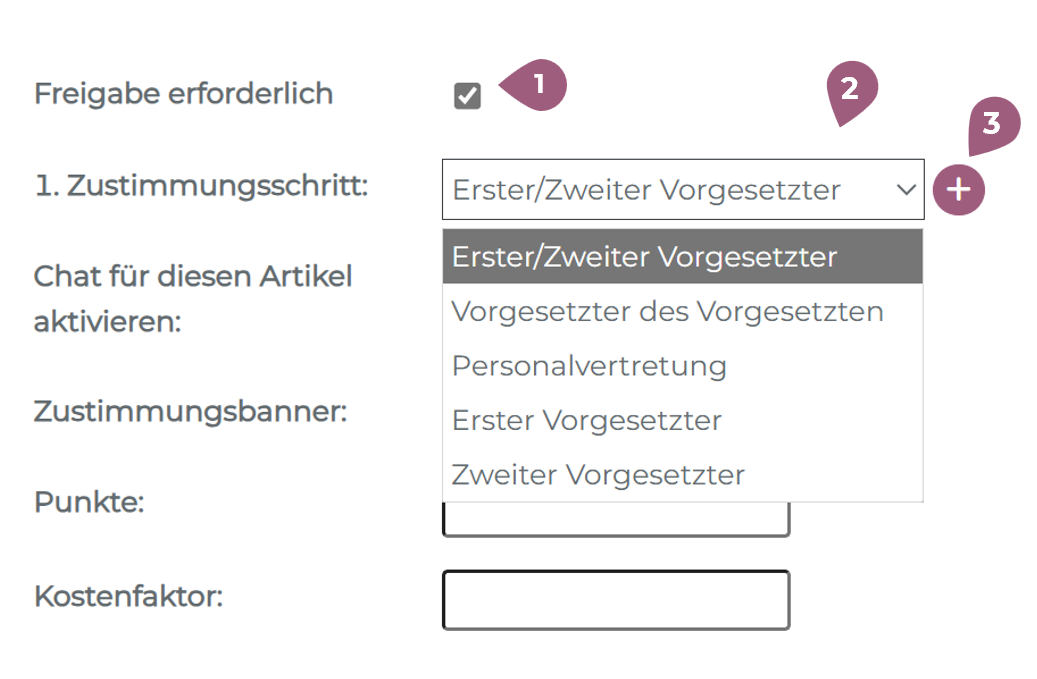Click the Chat für diesen Artikel aktivieren label
Screen dimensions: 1037x679
(193, 299)
